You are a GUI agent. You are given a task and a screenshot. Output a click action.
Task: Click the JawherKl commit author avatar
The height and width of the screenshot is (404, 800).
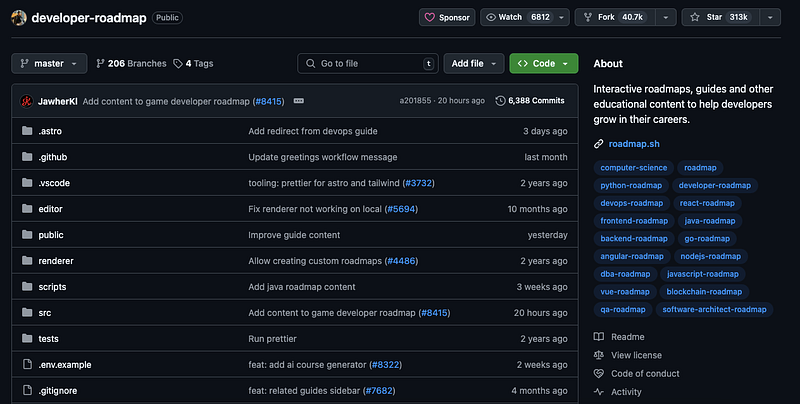click(x=27, y=101)
